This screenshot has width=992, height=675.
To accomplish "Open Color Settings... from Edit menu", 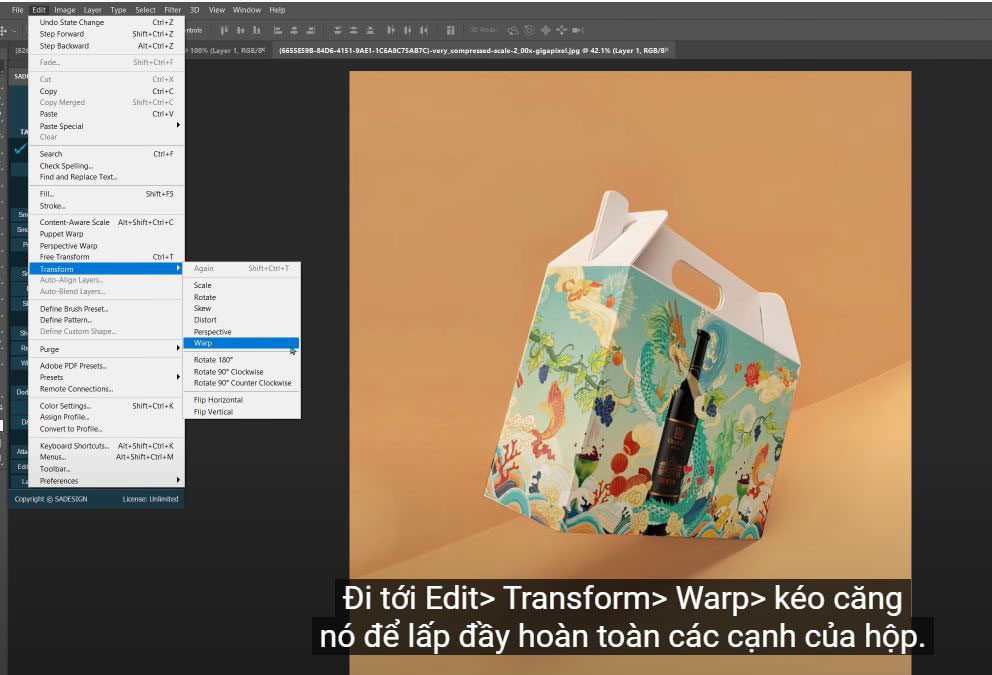I will point(106,406).
